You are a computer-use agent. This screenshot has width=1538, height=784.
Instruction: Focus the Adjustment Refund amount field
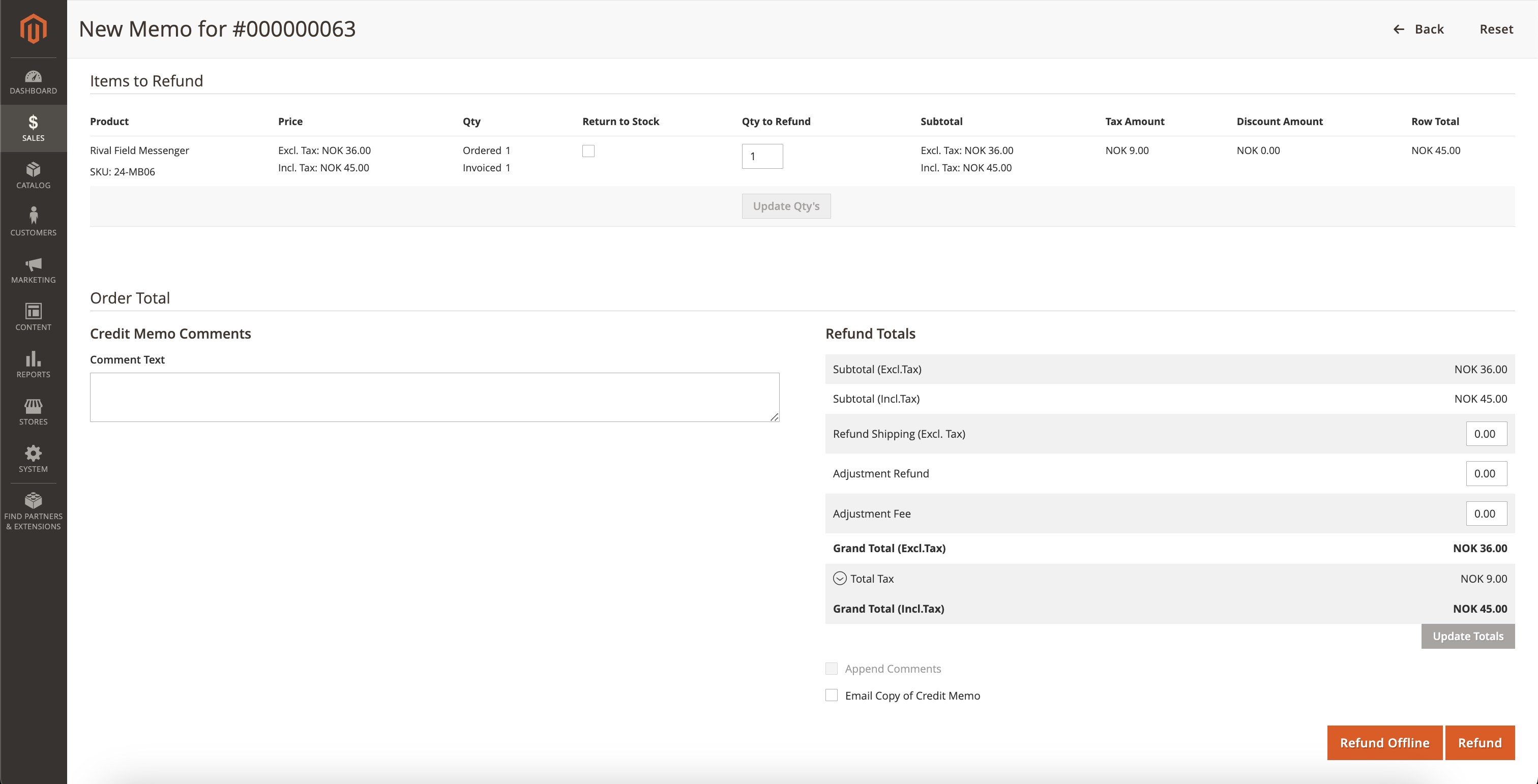click(x=1486, y=474)
